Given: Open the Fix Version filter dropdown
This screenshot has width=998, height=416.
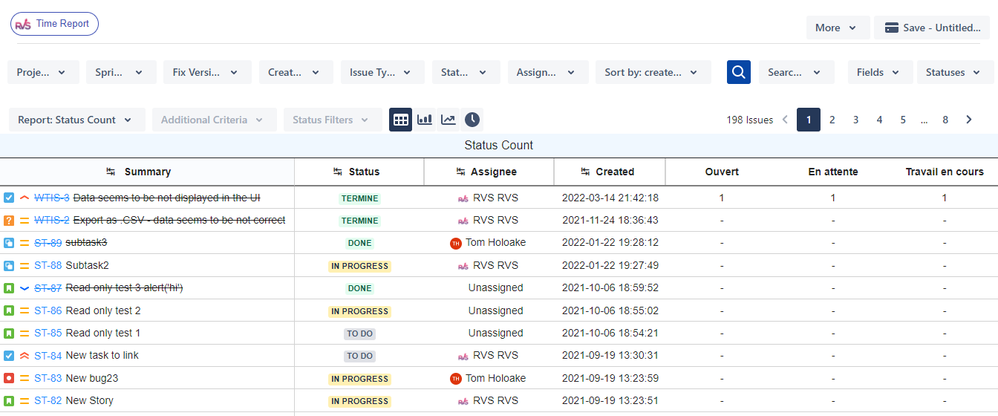Looking at the screenshot, I should click(207, 73).
